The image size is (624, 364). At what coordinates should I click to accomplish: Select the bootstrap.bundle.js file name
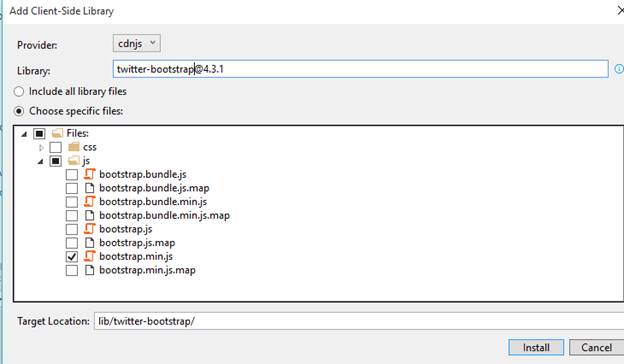coord(143,175)
